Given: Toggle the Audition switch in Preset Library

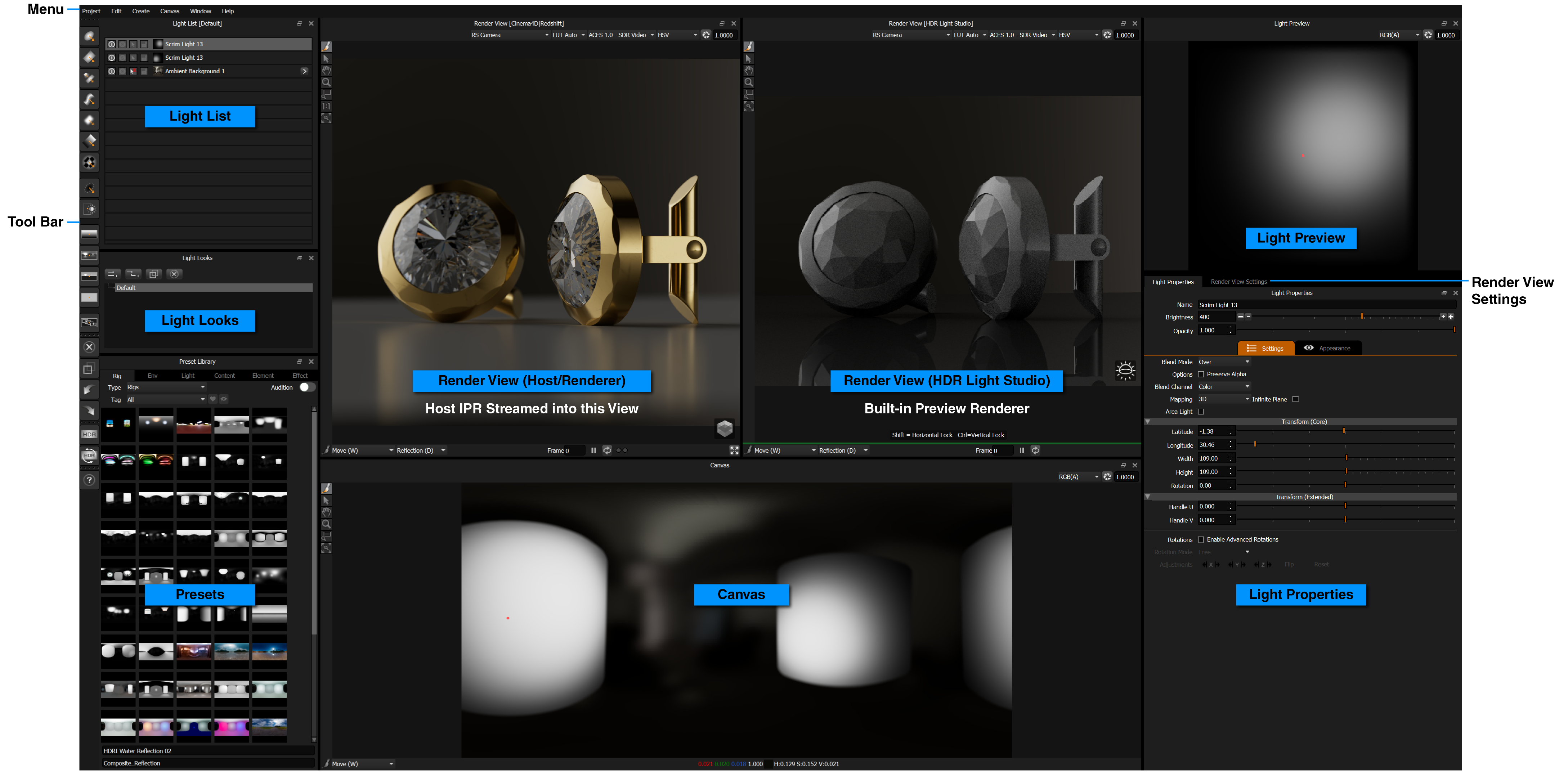Looking at the screenshot, I should pyautogui.click(x=307, y=387).
